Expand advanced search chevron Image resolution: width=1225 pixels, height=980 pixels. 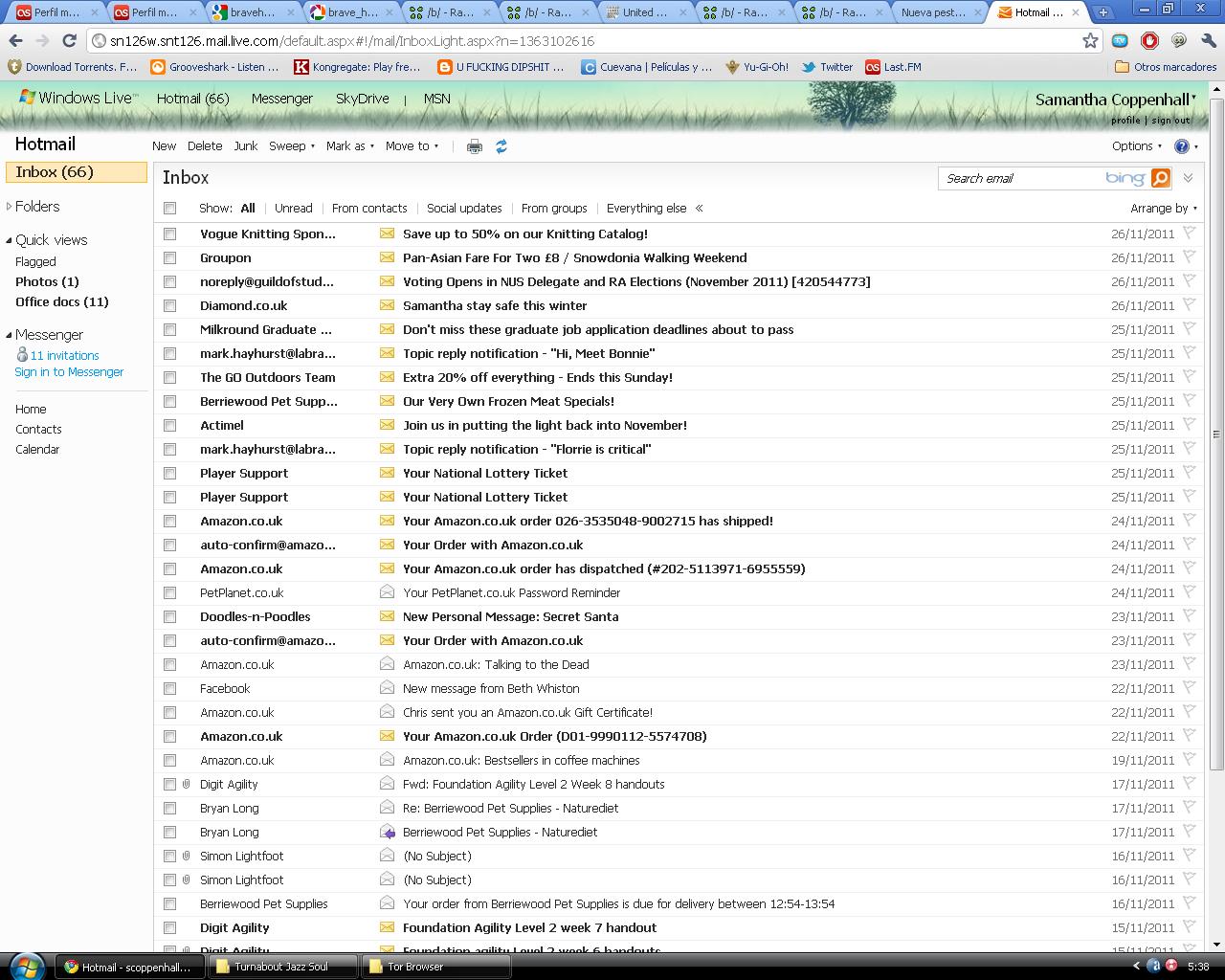coord(1188,178)
